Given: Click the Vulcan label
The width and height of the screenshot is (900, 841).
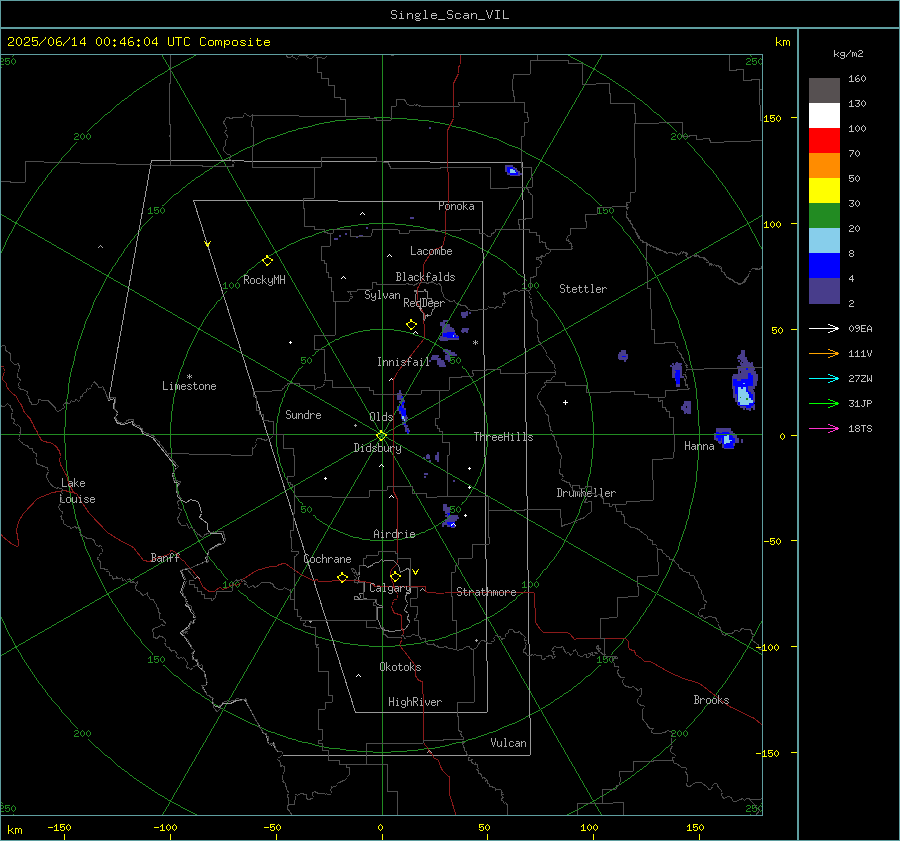Looking at the screenshot, I should (508, 743).
